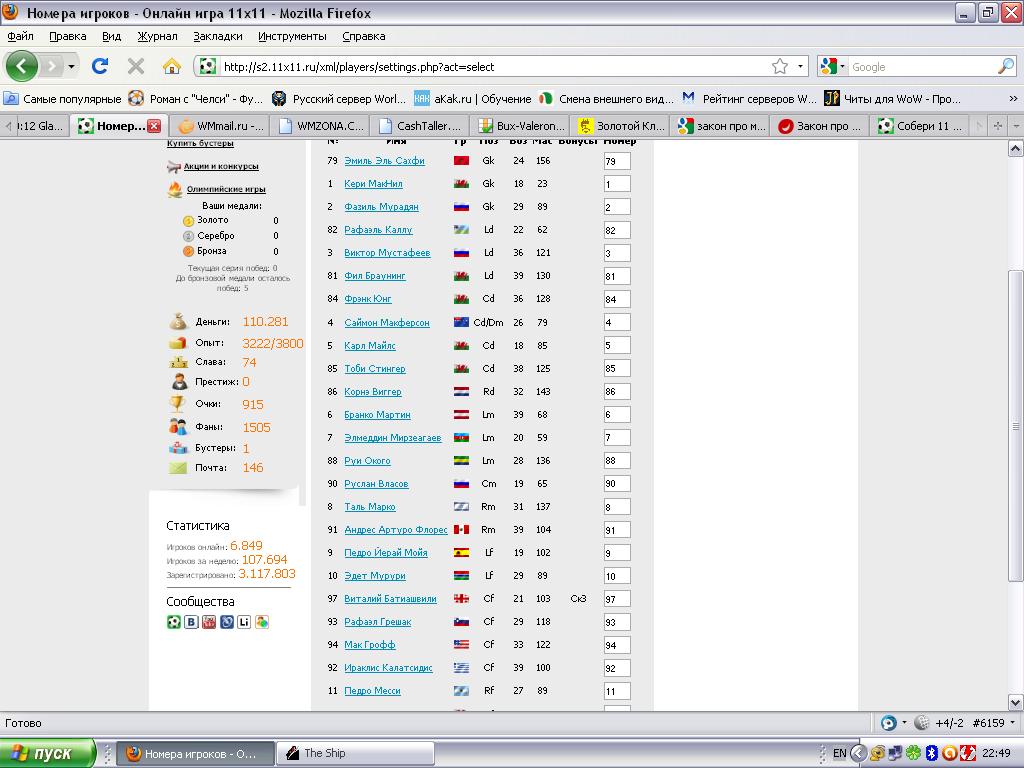Click number field for Рафаэль Каллу
The width and height of the screenshot is (1024, 768).
tap(616, 230)
